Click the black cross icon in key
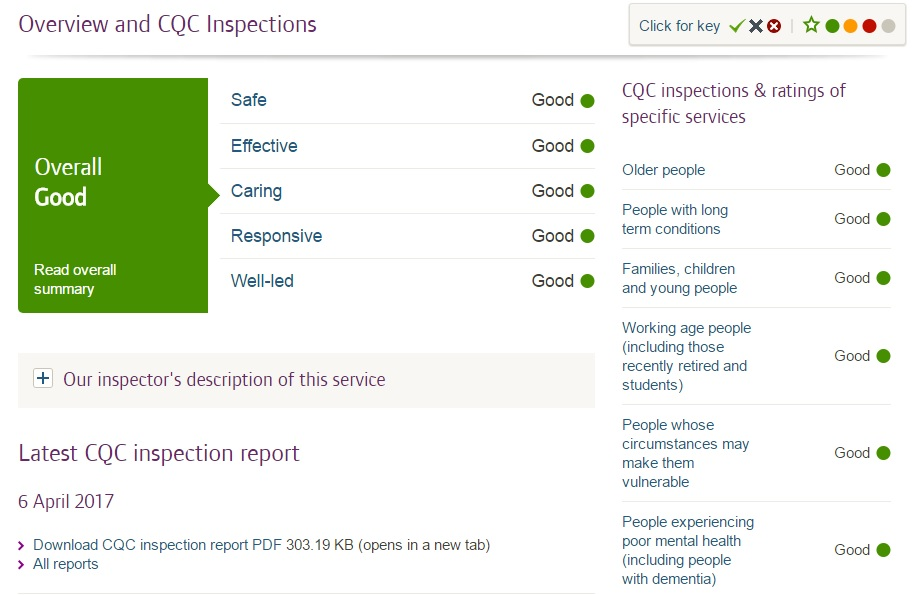Image resolution: width=920 pixels, height=595 pixels. (x=756, y=26)
